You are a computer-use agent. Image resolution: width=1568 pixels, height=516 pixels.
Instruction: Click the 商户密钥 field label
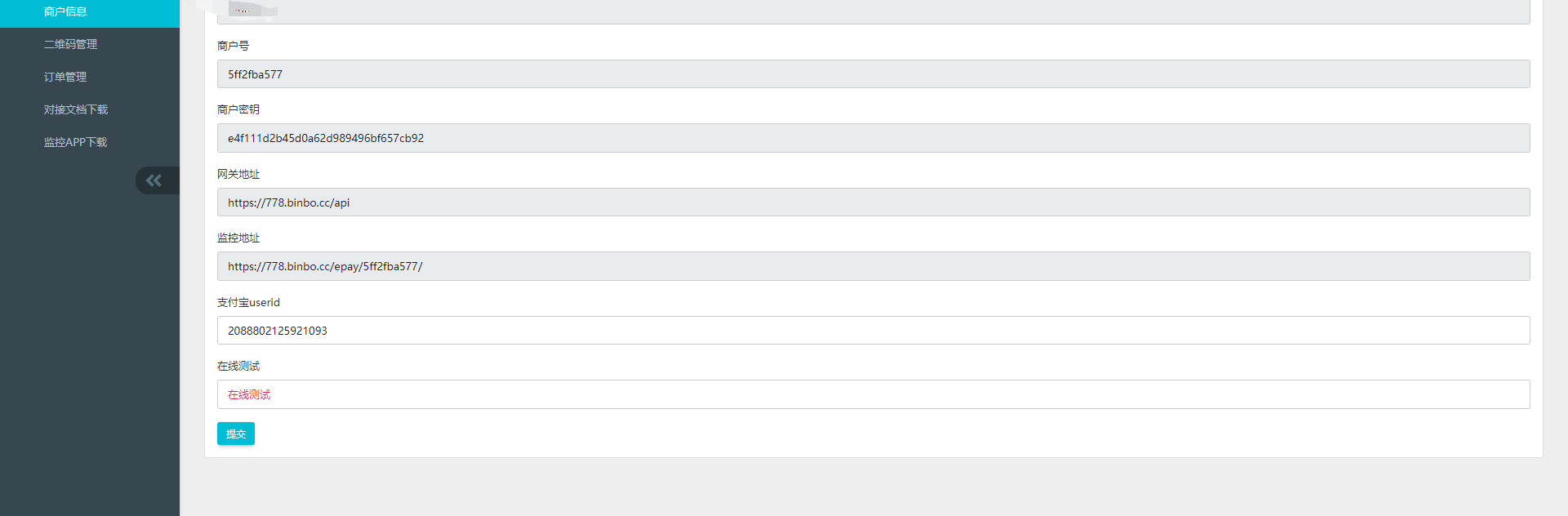[238, 109]
